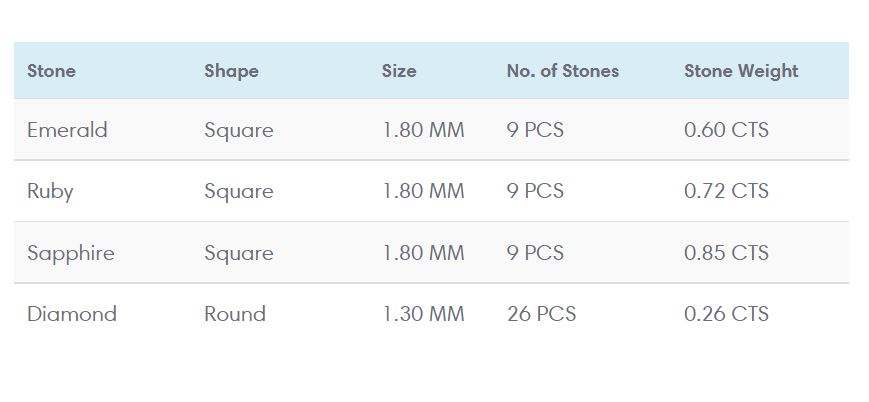The width and height of the screenshot is (869, 402).
Task: Select the Emerald stone cell
Action: pos(67,130)
